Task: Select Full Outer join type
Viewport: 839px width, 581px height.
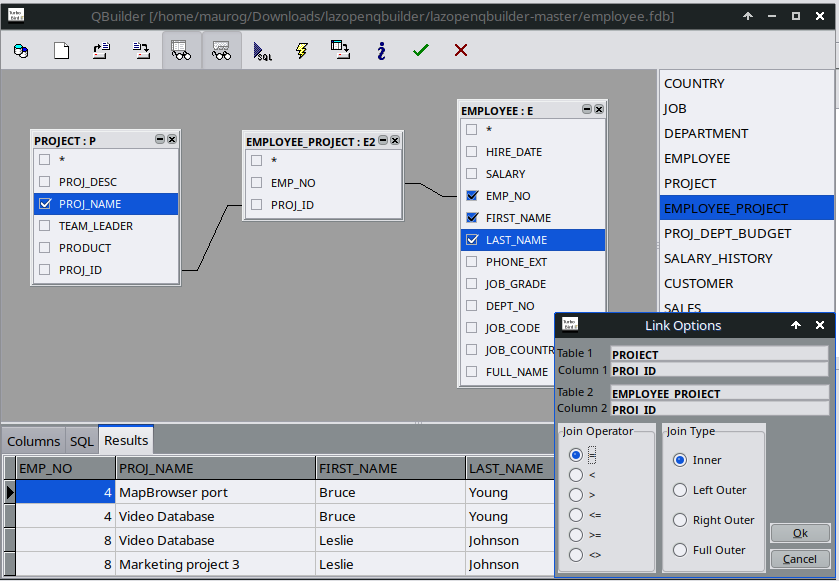Action: point(680,550)
